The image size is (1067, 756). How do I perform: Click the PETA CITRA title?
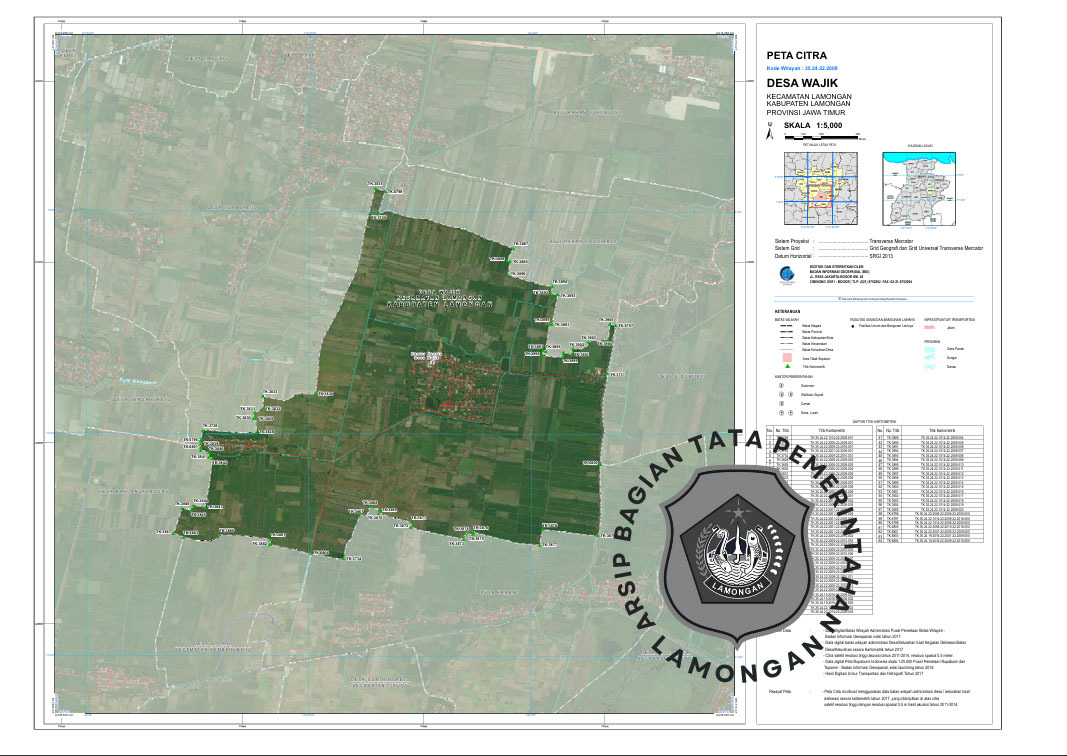(796, 56)
